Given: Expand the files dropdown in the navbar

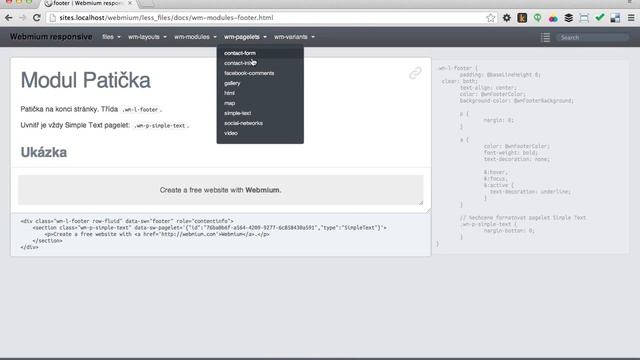Looking at the screenshot, I should pyautogui.click(x=111, y=37).
